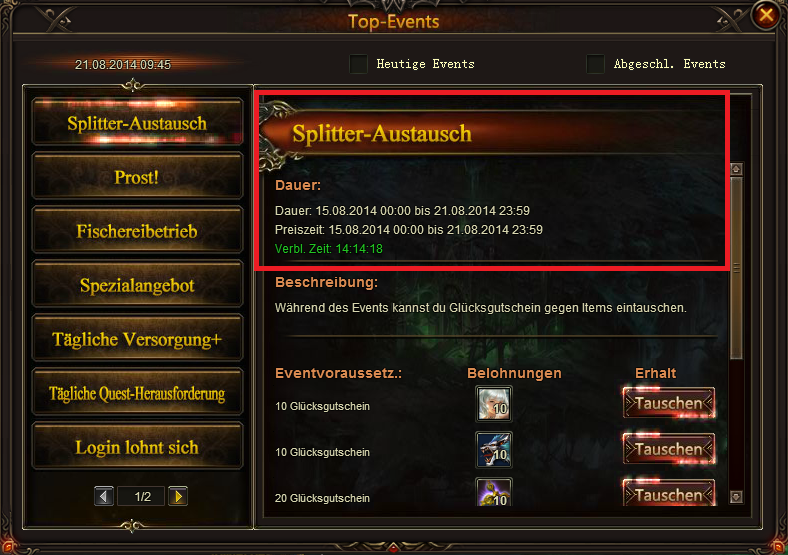This screenshot has width=788, height=555.
Task: Open Tägliche Quest-Herausforderung event
Action: 137,393
